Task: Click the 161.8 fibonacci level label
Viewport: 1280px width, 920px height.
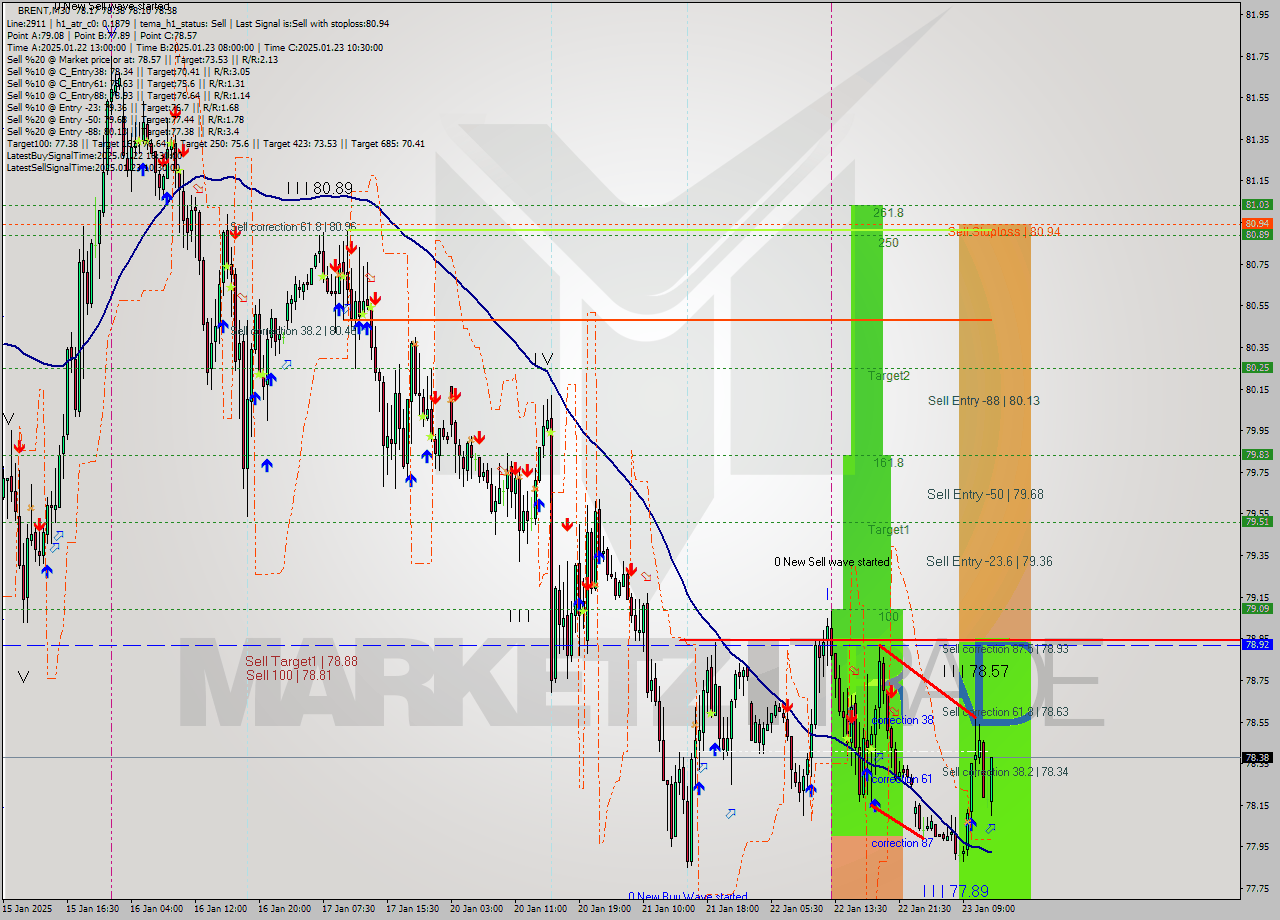Action: 888,463
